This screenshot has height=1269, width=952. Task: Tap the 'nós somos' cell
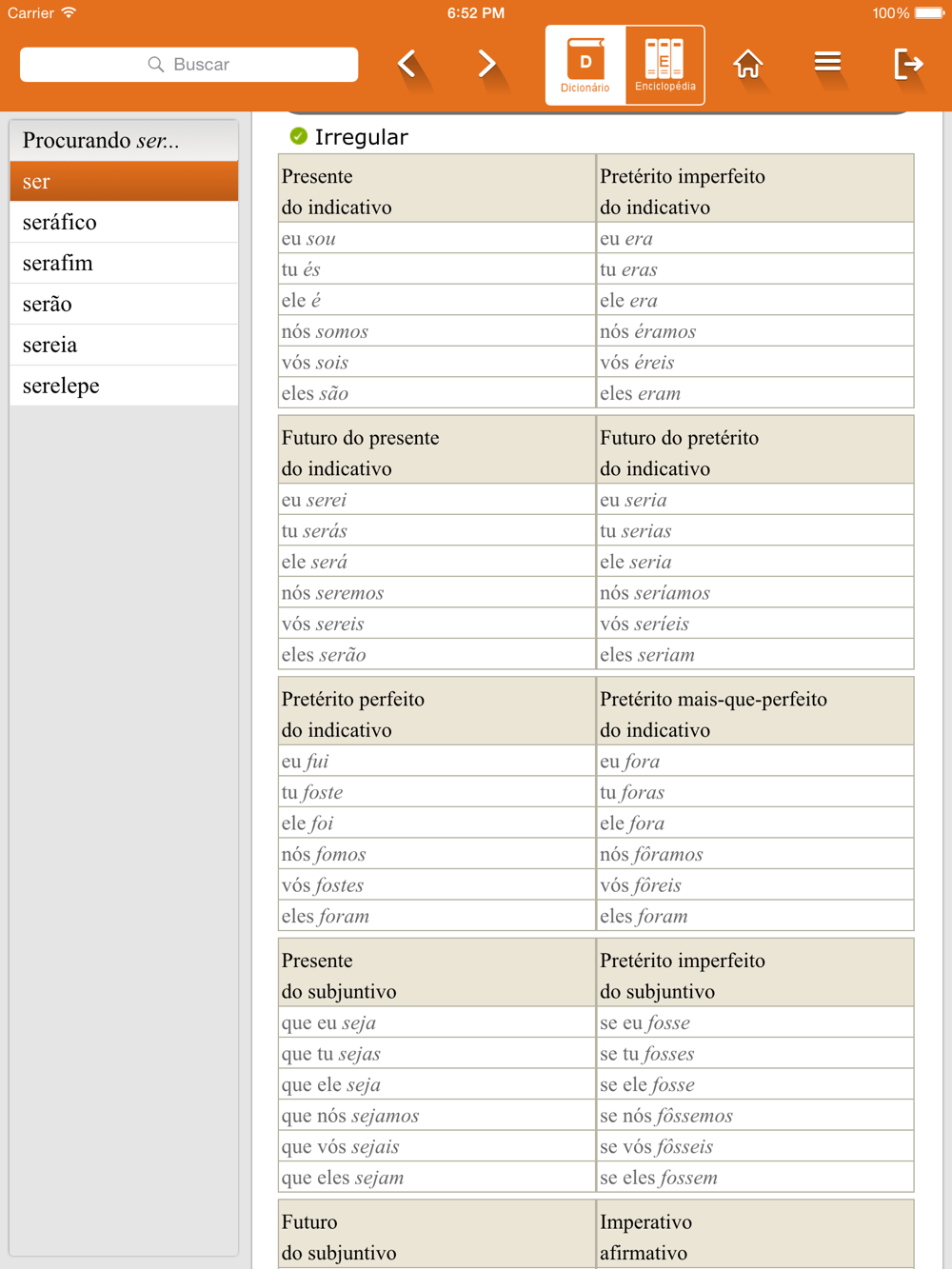pos(437,331)
